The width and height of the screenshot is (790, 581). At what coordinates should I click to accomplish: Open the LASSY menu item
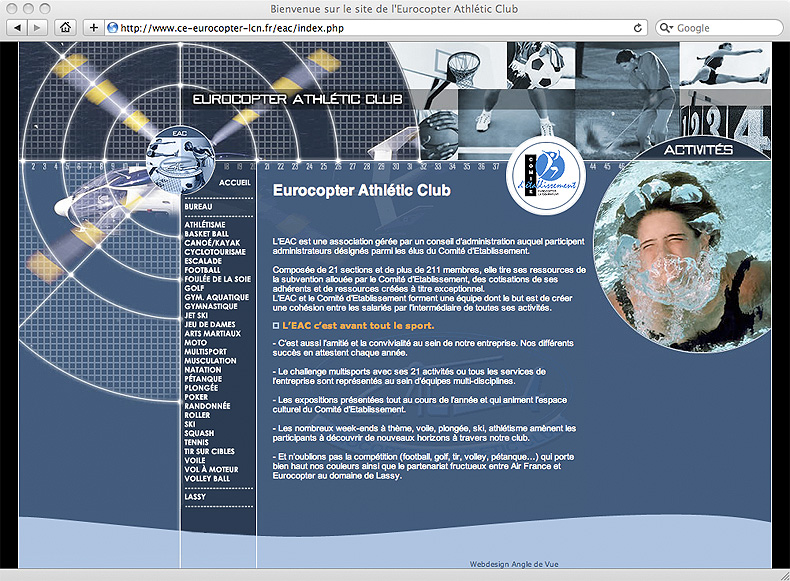tap(195, 497)
